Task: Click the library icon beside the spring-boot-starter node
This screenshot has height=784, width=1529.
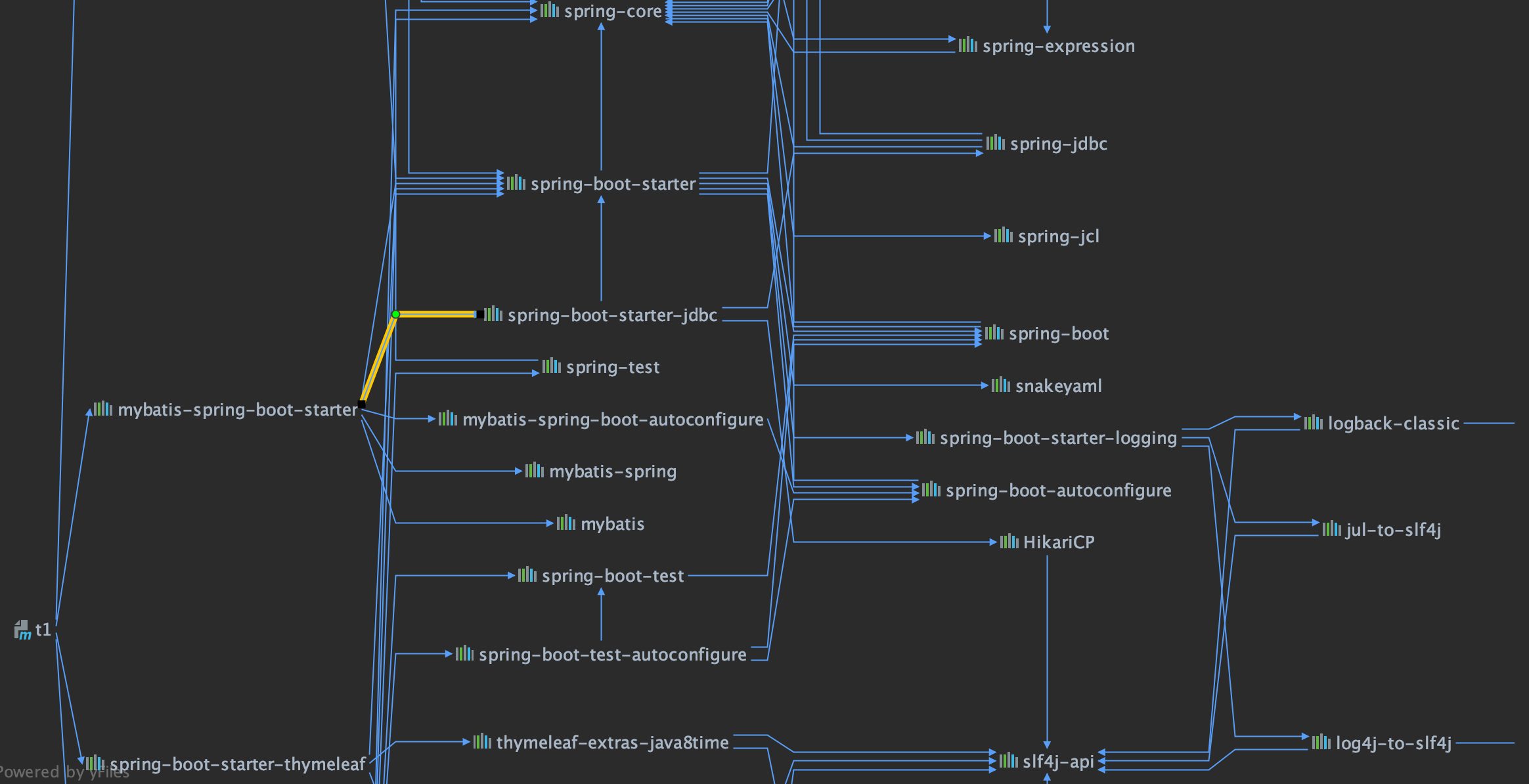Action: (516, 183)
